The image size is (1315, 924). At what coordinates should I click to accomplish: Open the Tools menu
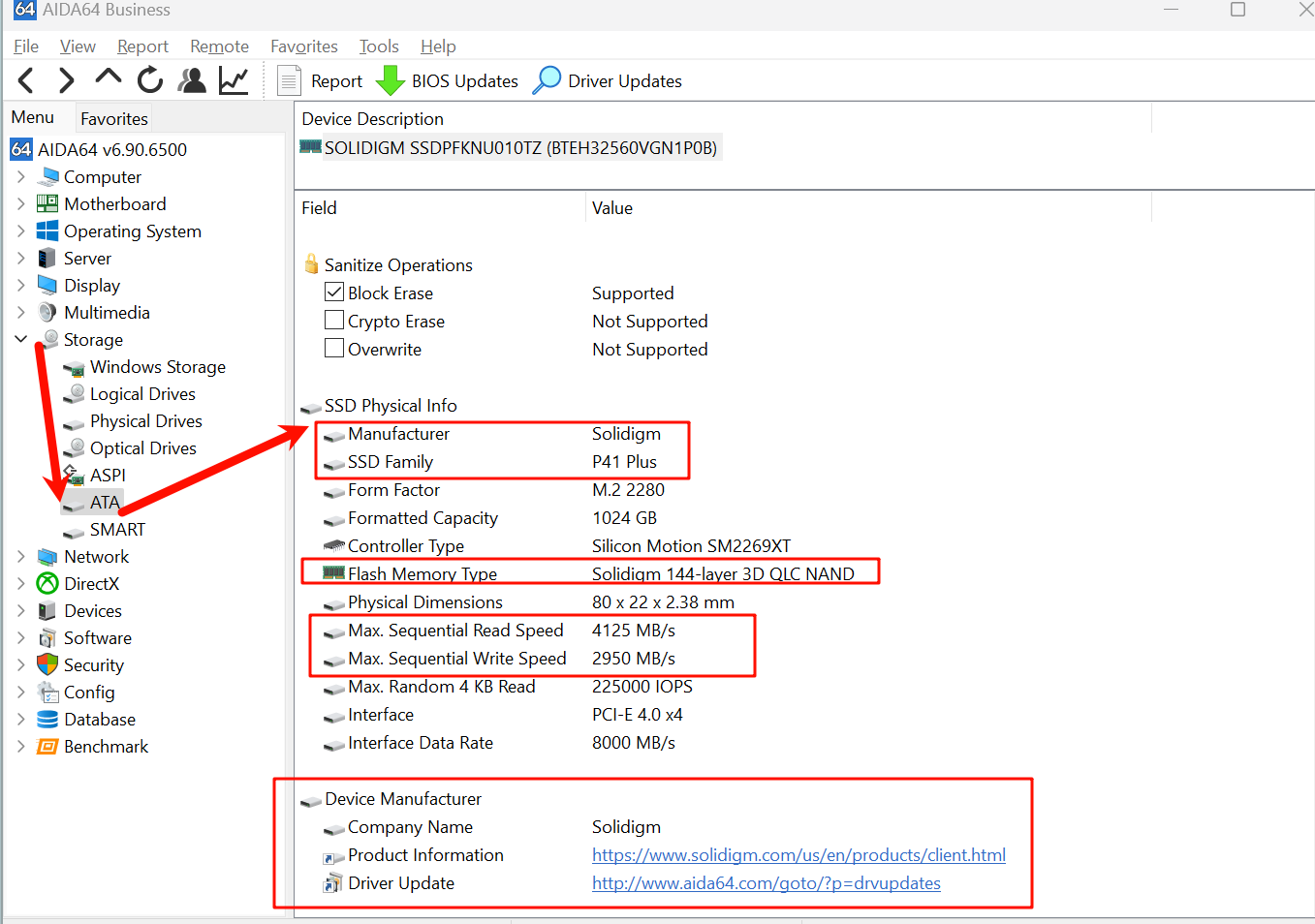pyautogui.click(x=379, y=46)
